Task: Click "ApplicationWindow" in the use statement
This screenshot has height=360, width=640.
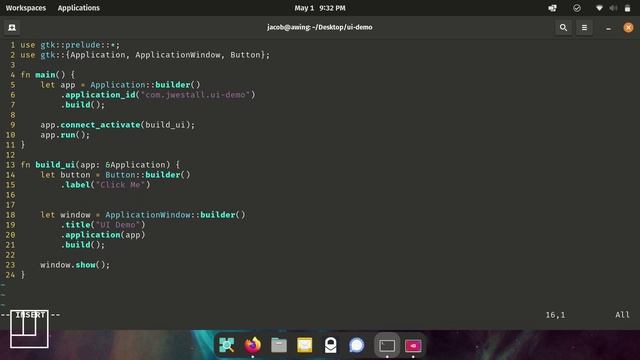Action: click(178, 55)
